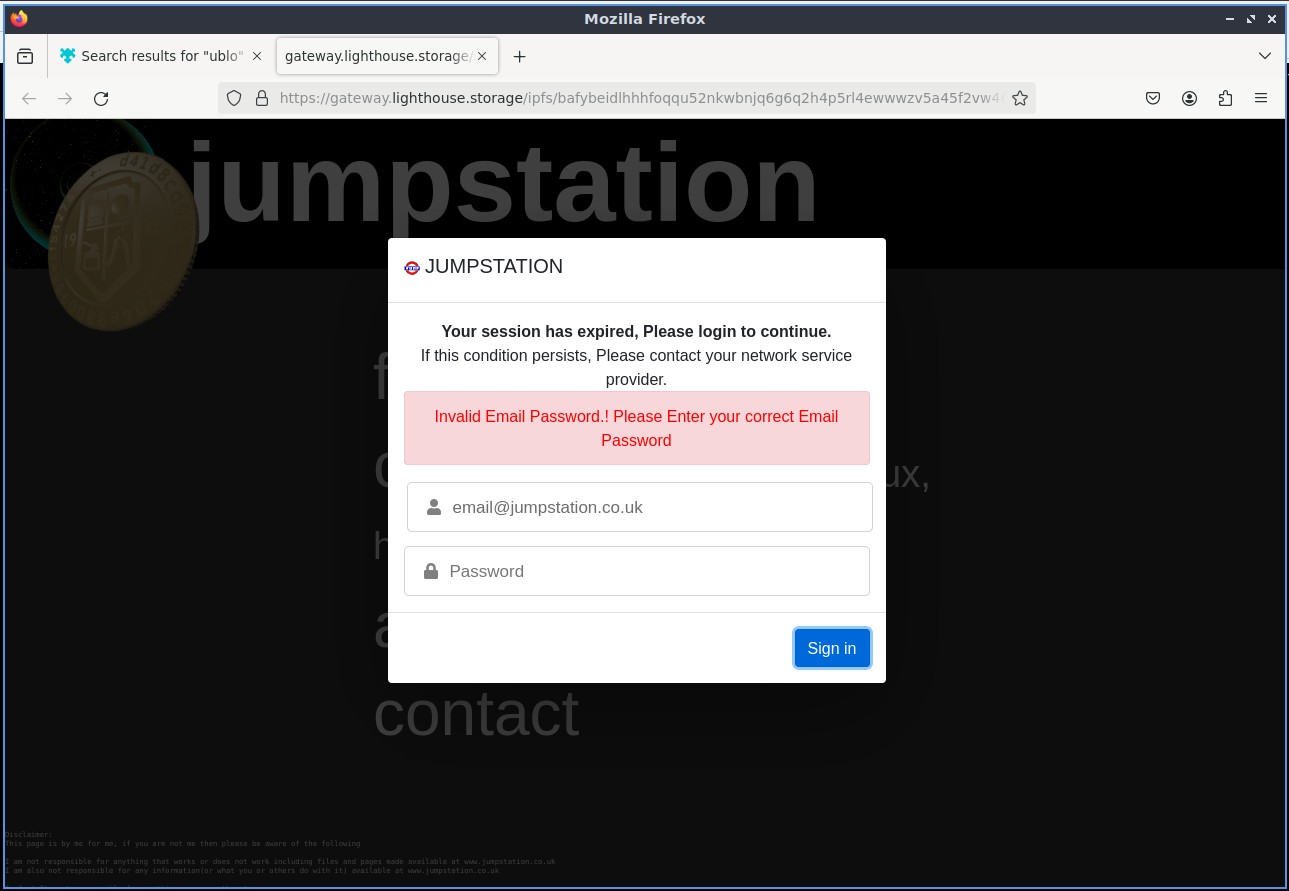This screenshot has height=891, width=1289.
Task: Open the Pocket save icon
Action: click(x=1153, y=98)
